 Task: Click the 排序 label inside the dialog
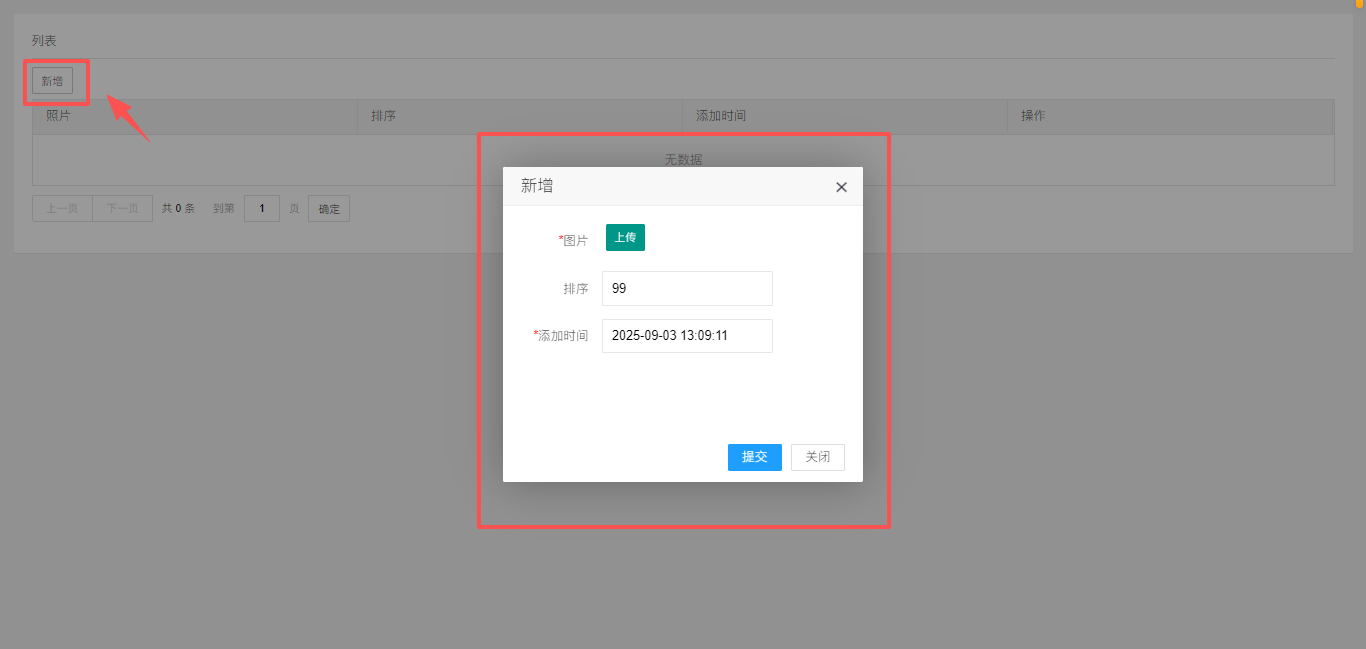(x=575, y=289)
